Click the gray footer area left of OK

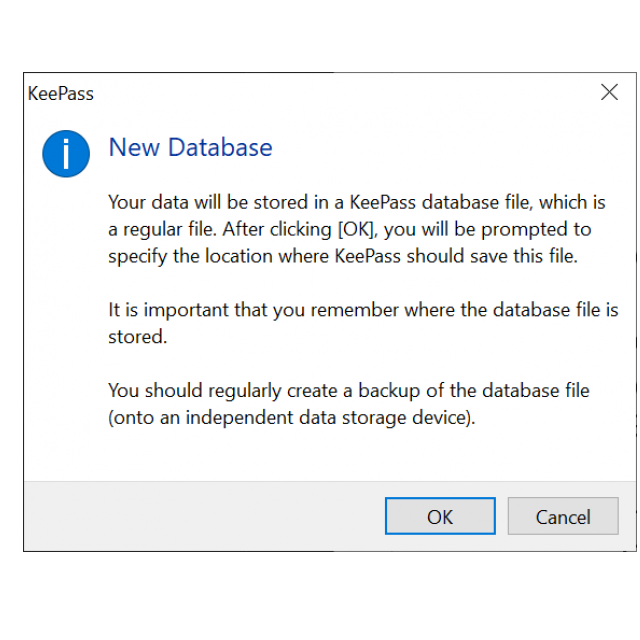pyautogui.click(x=204, y=516)
